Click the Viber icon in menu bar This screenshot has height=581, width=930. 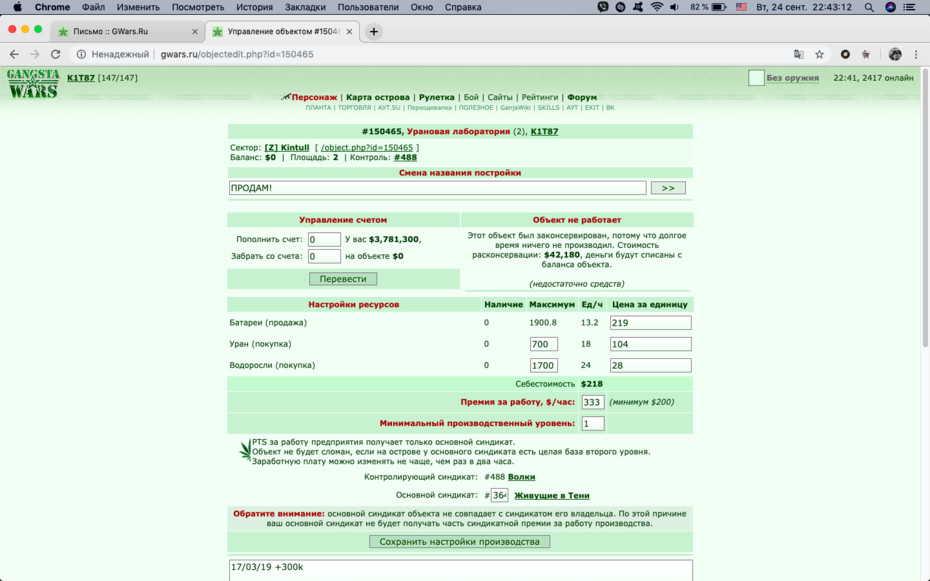[603, 7]
